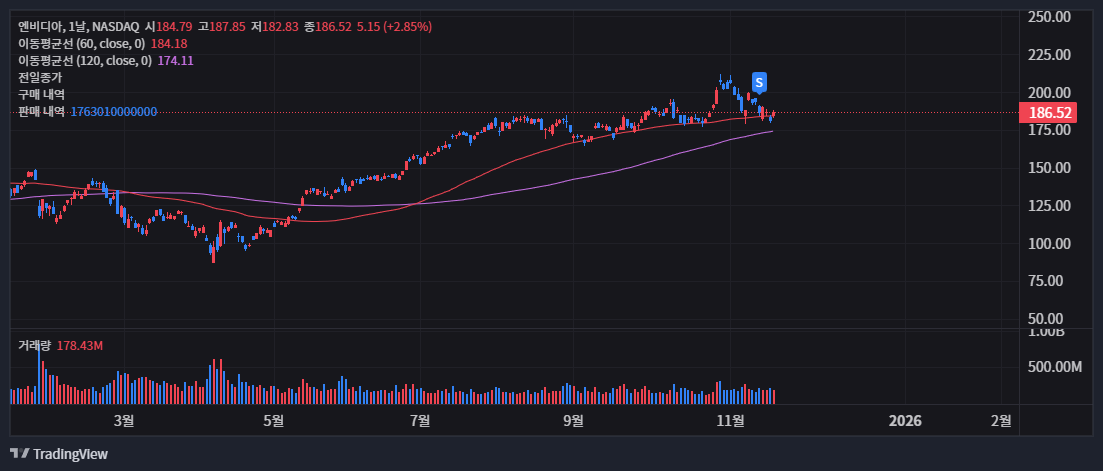The width and height of the screenshot is (1103, 471).
Task: Click the 3월 label on time axis
Action: [x=124, y=421]
